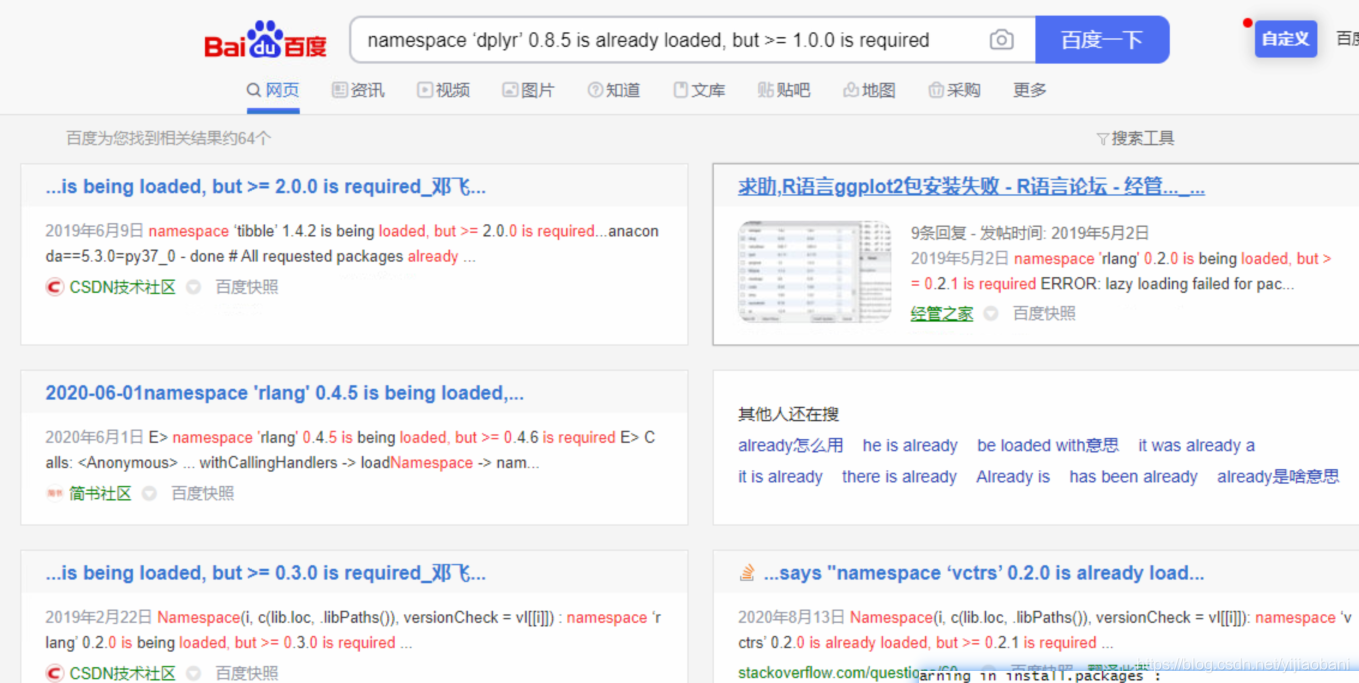The width and height of the screenshot is (1359, 683).
Task: Expand dropdown arrow beside 简书社区
Action: (x=150, y=493)
